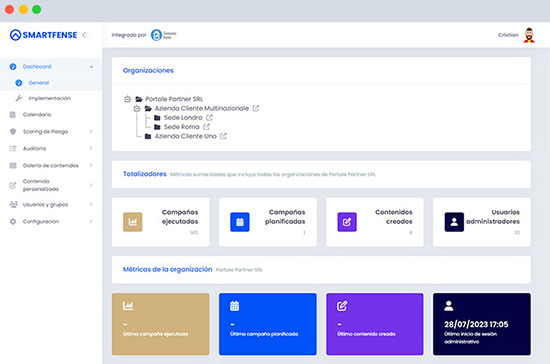Select General under Dashboard
550x364 pixels.
click(x=39, y=83)
